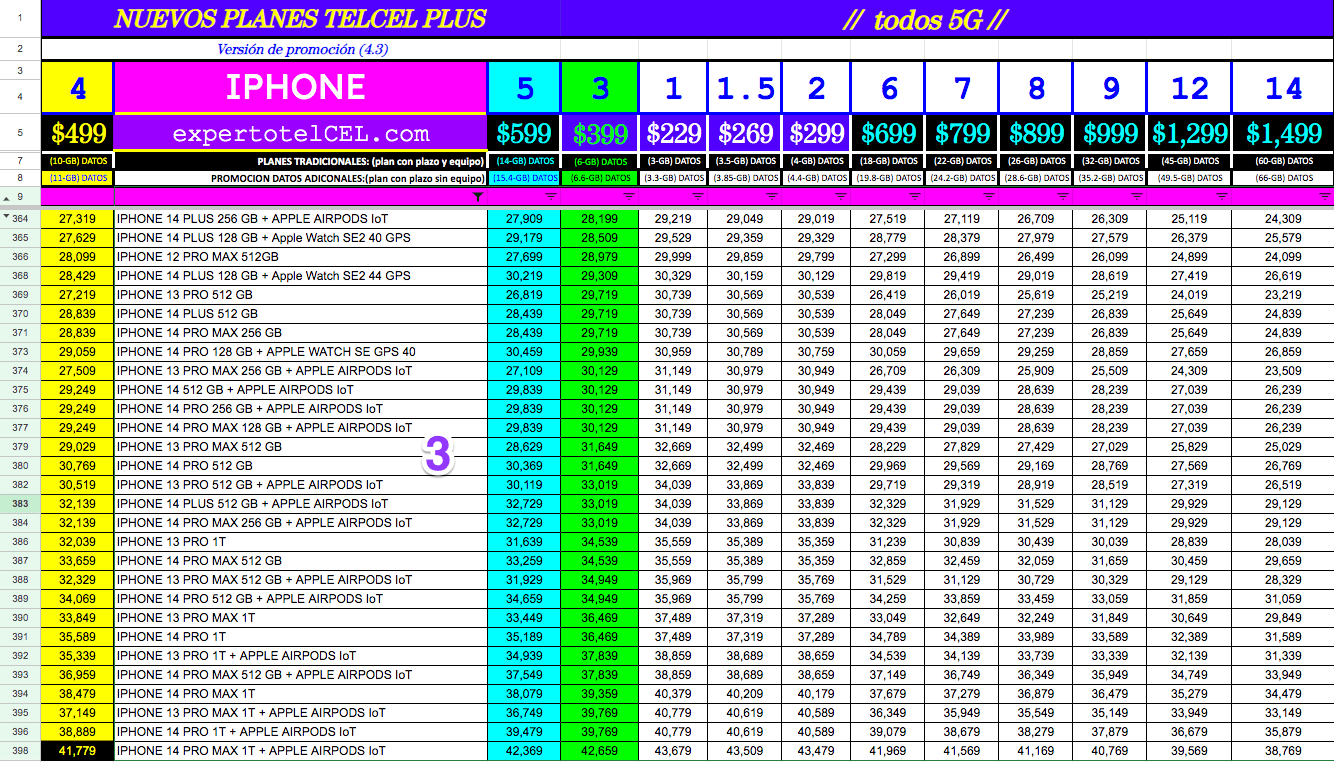
Task: Select IPHONE 13 PRO 512 GB cell
Action: pyautogui.click(x=301, y=295)
